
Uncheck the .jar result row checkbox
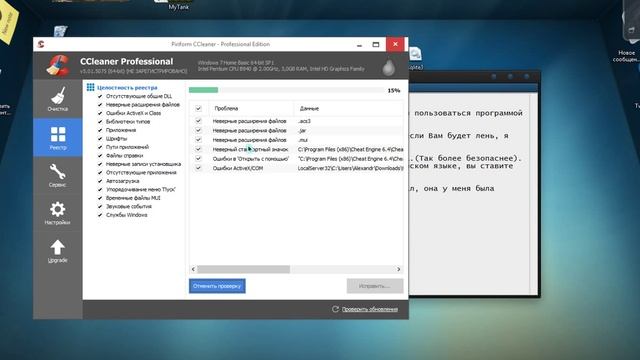pos(198,130)
